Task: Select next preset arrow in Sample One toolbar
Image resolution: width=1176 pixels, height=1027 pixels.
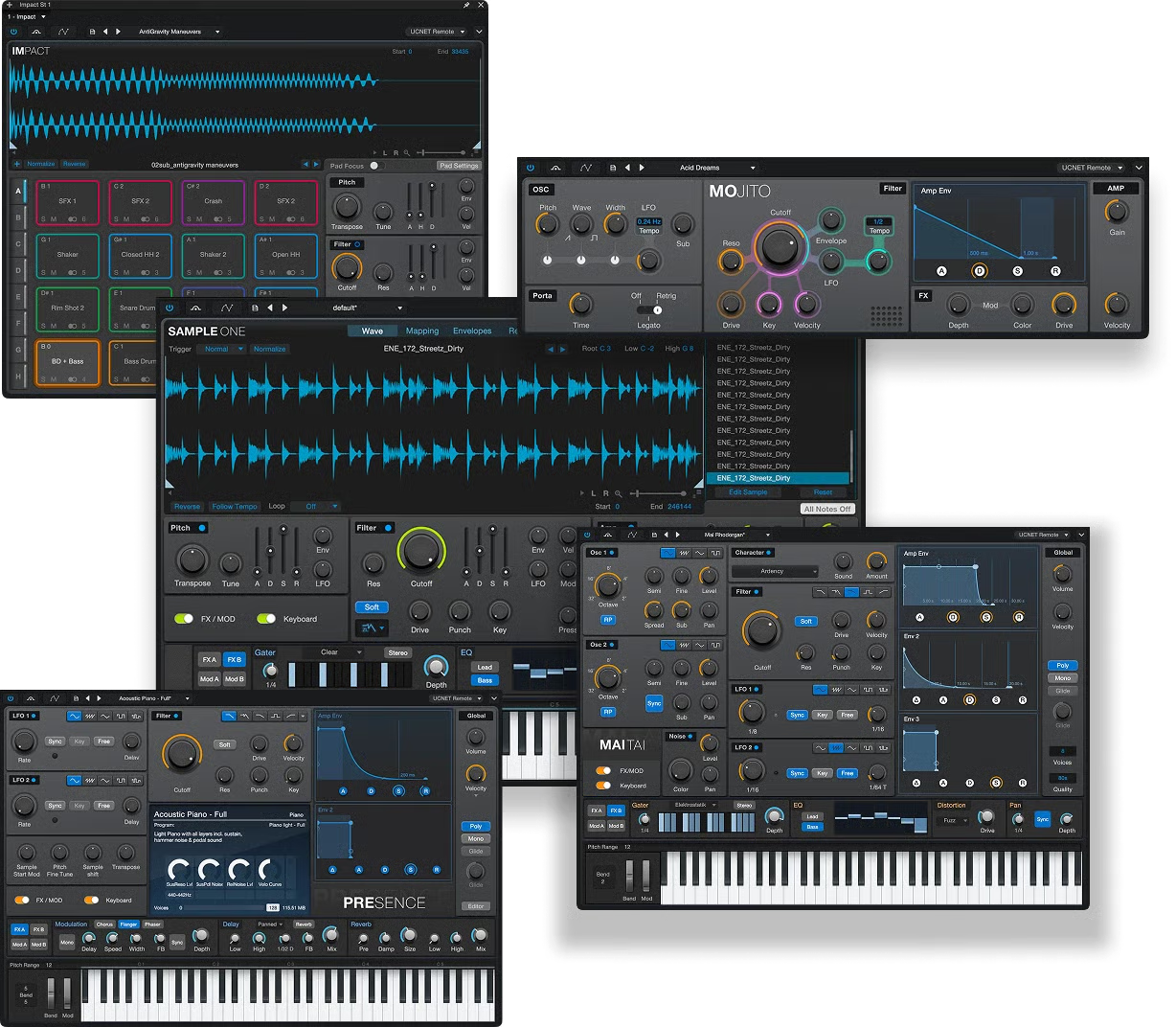Action: pyautogui.click(x=284, y=308)
